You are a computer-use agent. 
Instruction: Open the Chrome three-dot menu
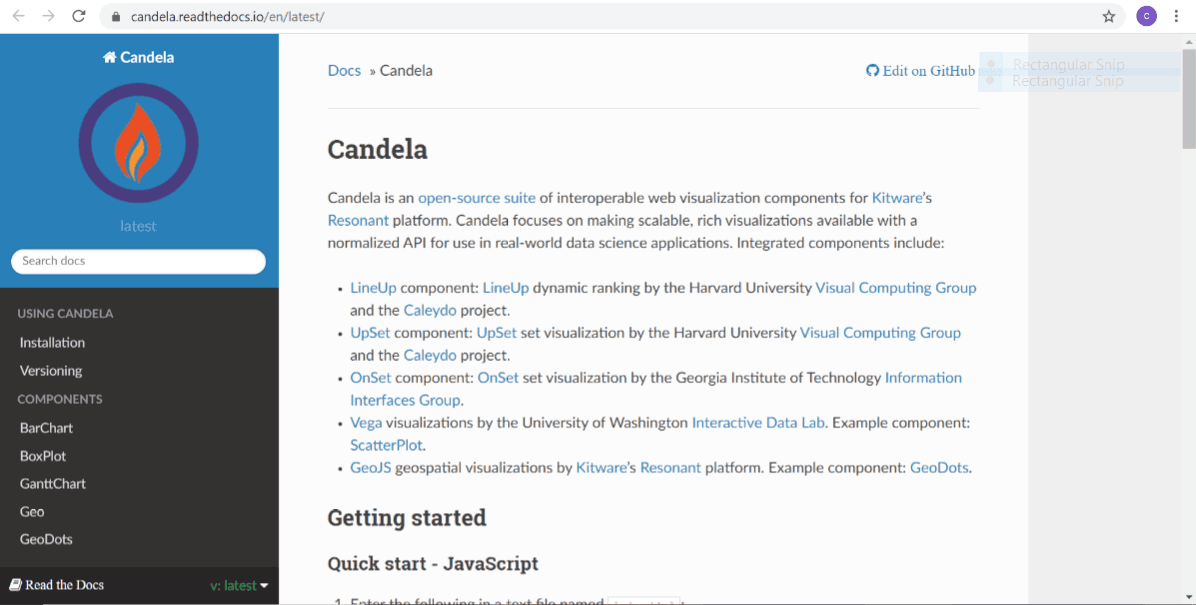(1177, 16)
